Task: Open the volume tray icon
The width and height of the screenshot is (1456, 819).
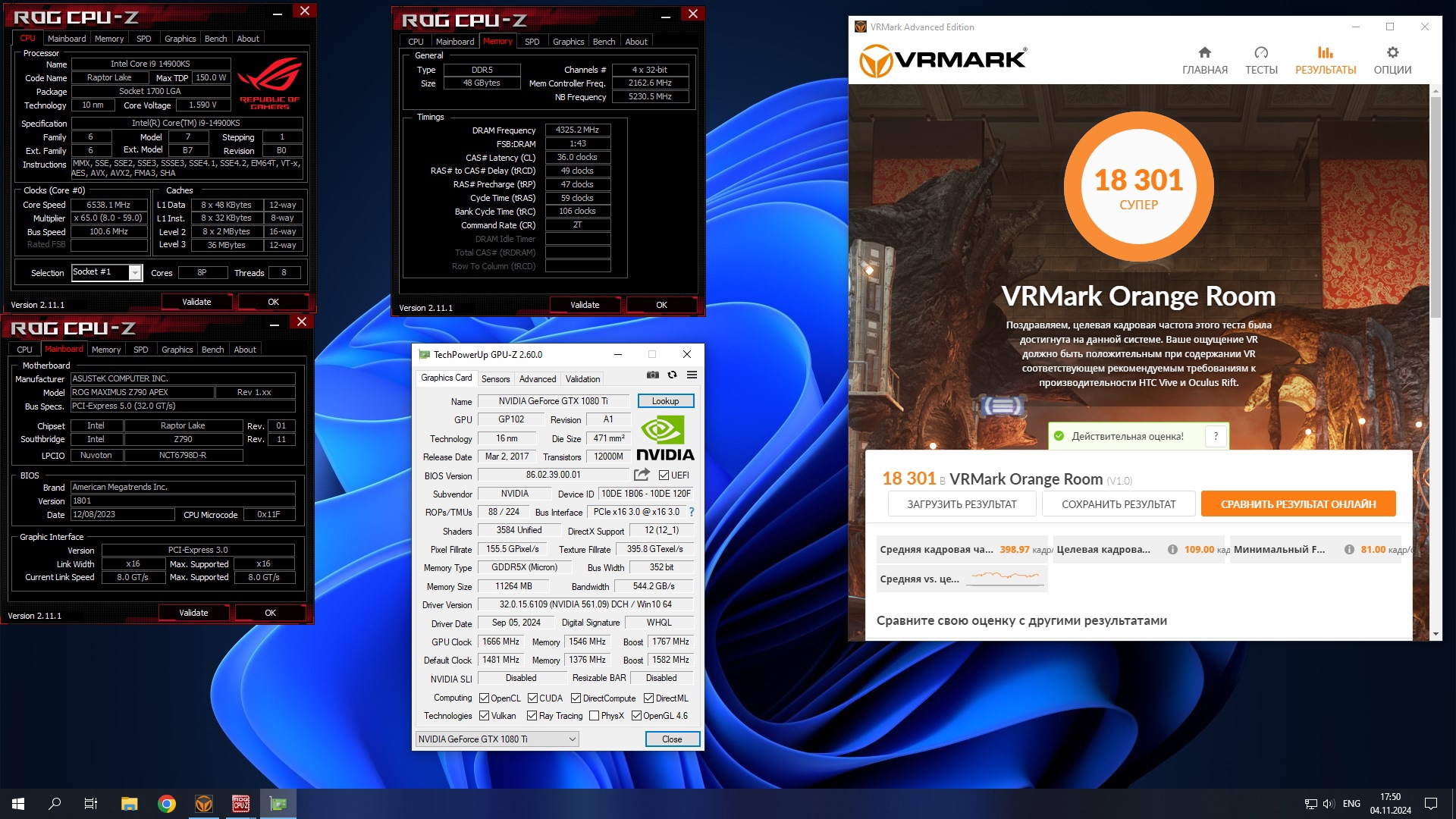Action: point(1329,804)
